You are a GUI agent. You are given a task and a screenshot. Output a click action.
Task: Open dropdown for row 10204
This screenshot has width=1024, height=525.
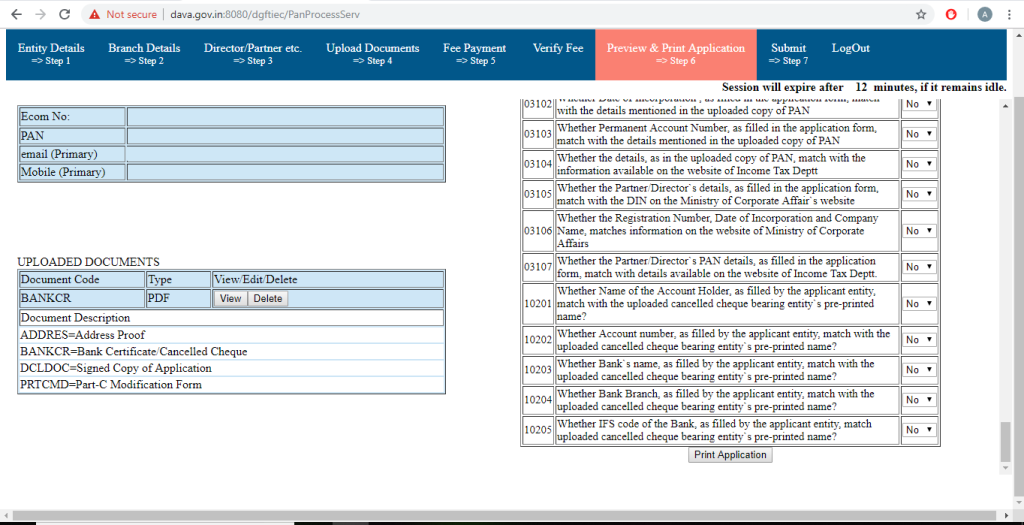[919, 400]
